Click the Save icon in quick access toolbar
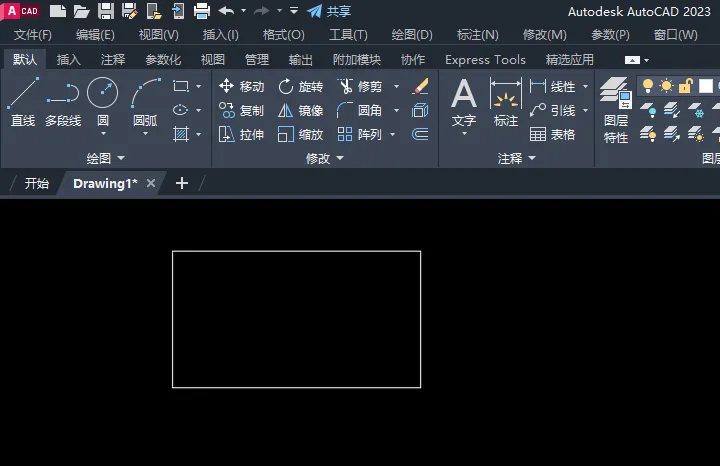 point(106,11)
